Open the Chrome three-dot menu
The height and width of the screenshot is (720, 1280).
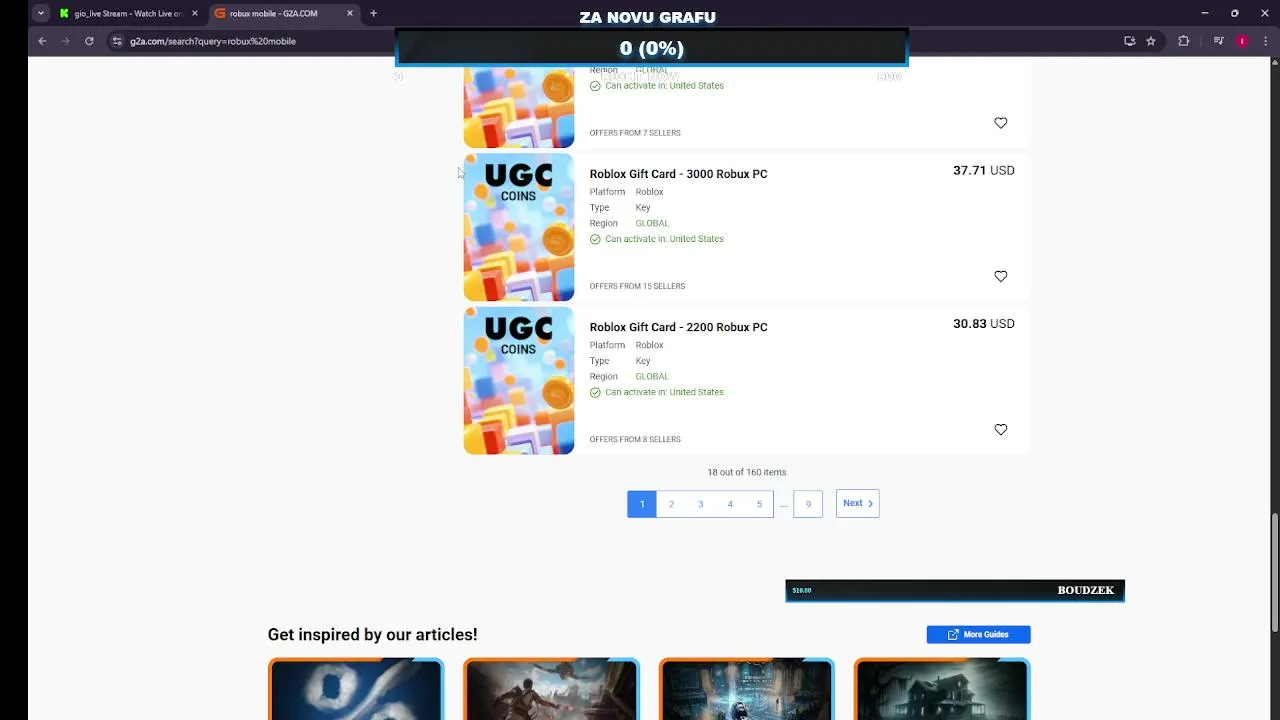(x=1266, y=41)
